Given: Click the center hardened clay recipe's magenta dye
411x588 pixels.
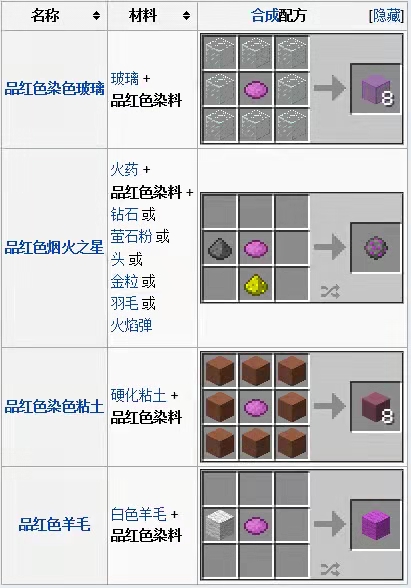Looking at the screenshot, I should (256, 407).
